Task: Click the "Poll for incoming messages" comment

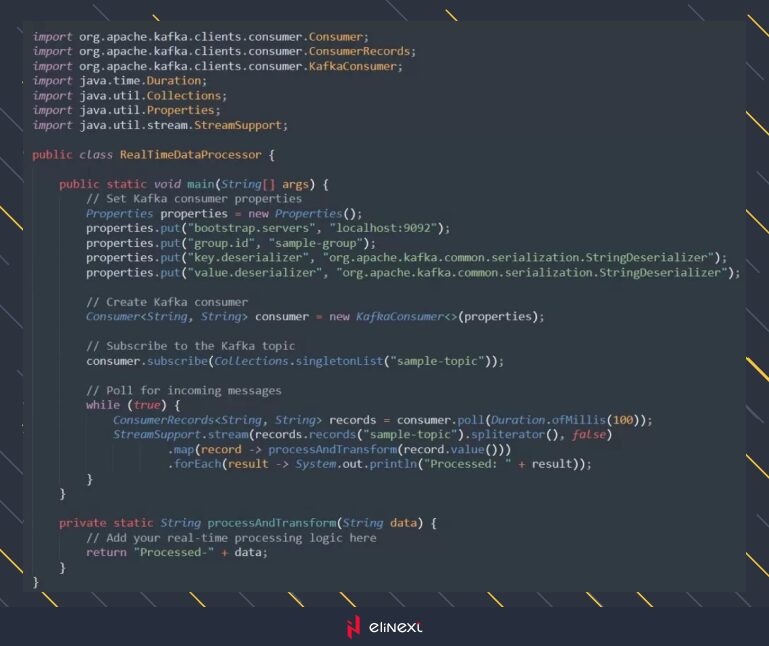Action: [x=183, y=390]
